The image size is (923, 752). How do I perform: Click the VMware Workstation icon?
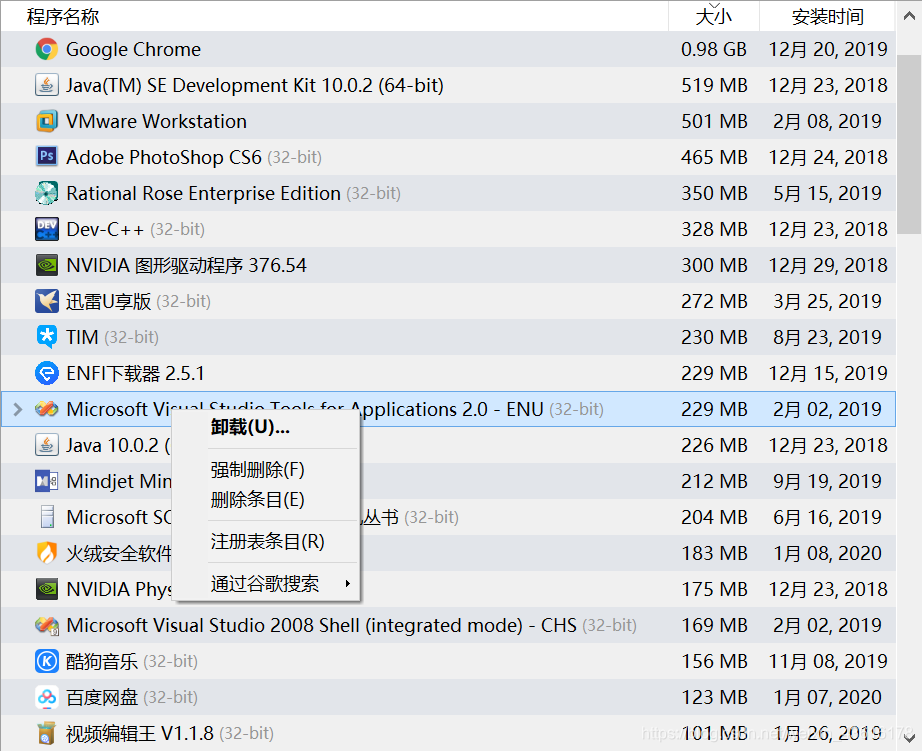pyautogui.click(x=47, y=121)
